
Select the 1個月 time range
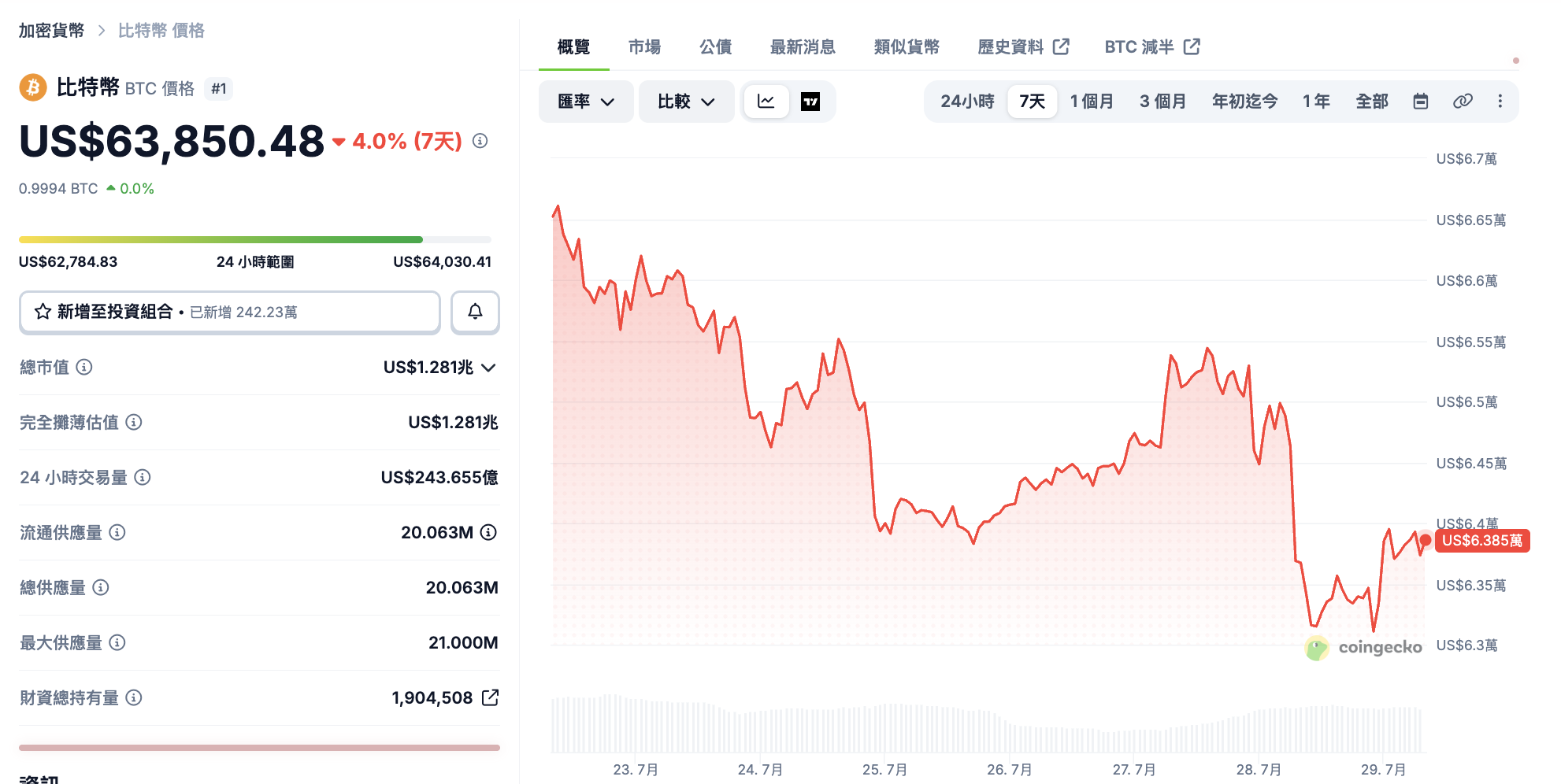[1092, 102]
